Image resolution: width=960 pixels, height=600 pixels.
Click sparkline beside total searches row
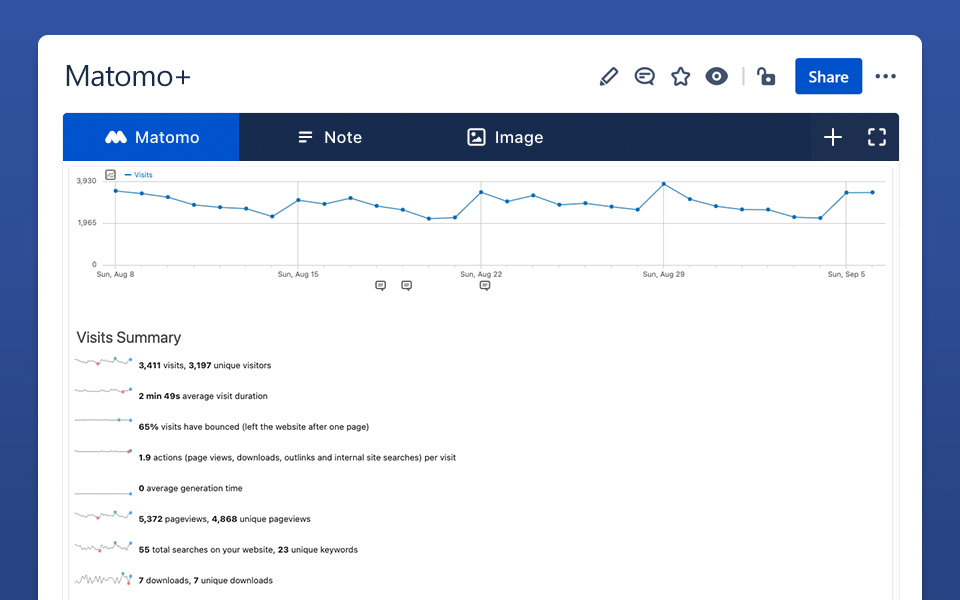[x=103, y=547]
